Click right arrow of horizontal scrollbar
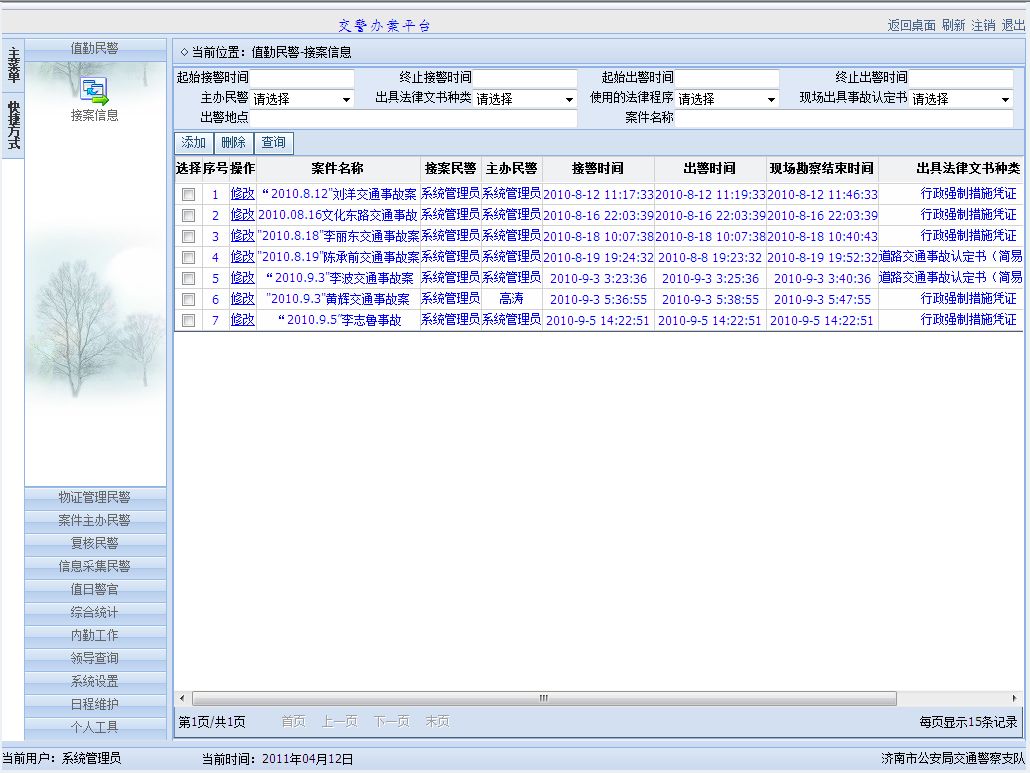Image resolution: width=1030 pixels, height=773 pixels. [1015, 698]
